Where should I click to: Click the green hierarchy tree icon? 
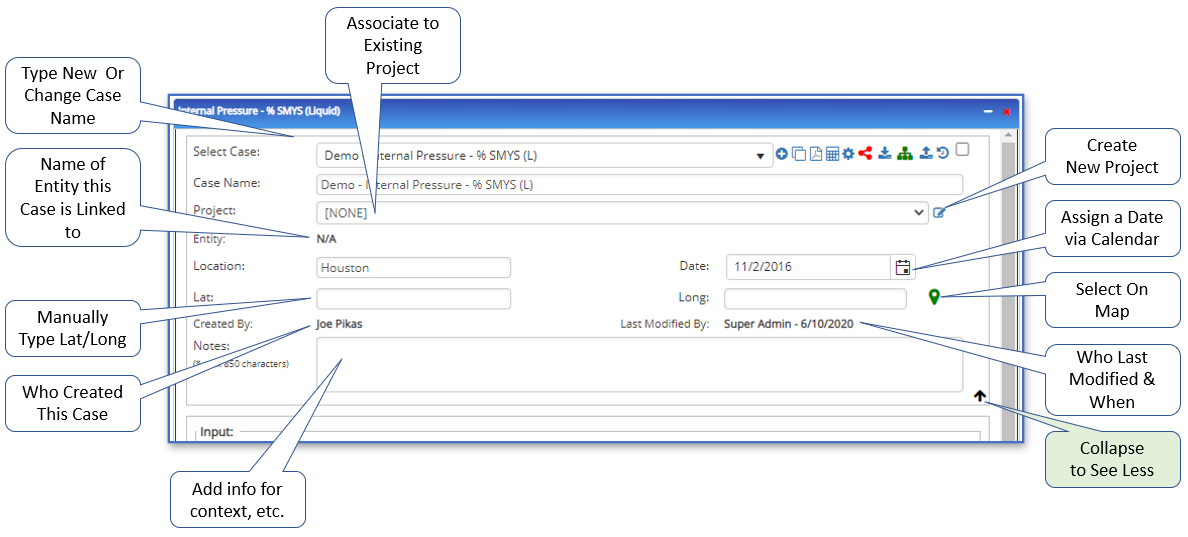point(905,153)
